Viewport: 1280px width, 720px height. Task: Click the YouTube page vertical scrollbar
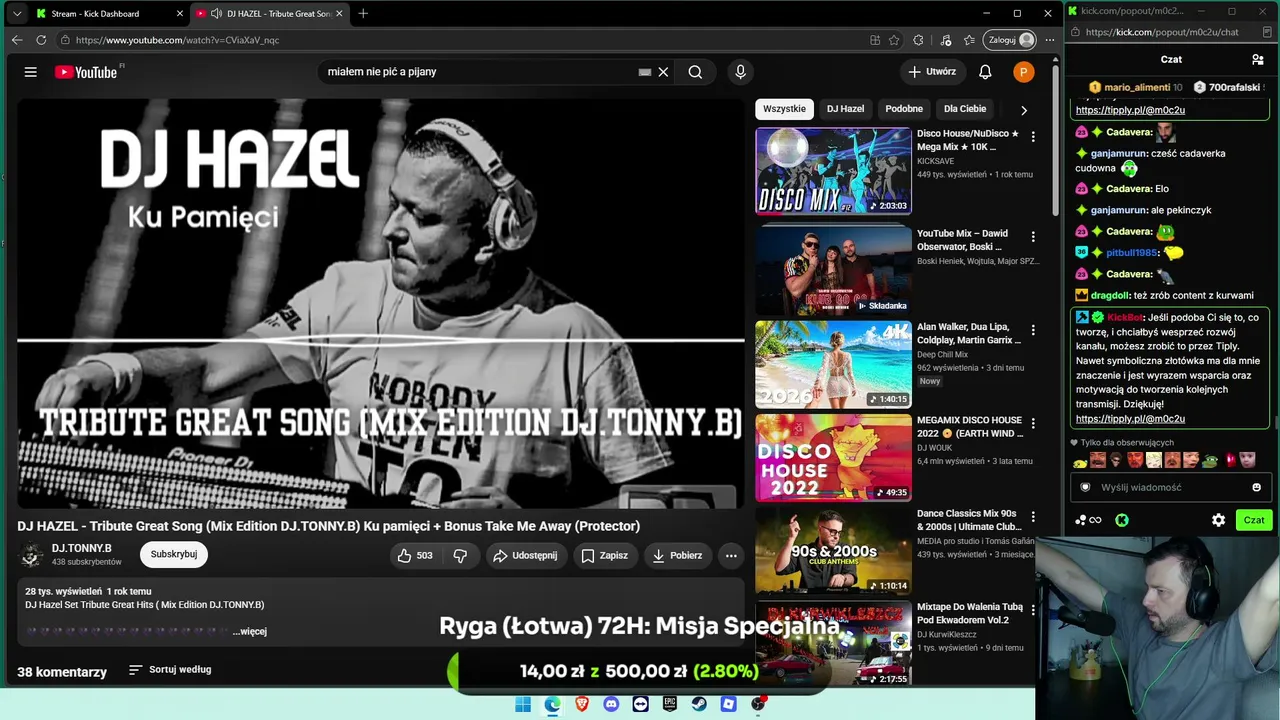1056,140
